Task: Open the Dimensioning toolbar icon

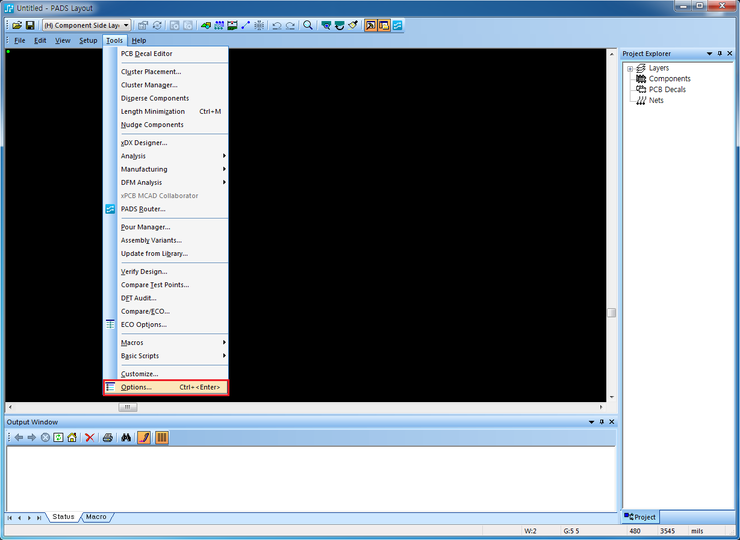Action: 232,25
